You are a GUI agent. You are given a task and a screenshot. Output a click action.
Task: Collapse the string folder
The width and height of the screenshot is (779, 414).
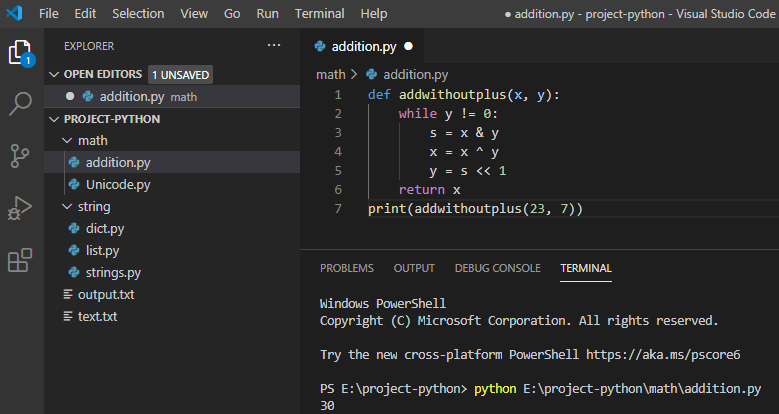[x=67, y=206]
